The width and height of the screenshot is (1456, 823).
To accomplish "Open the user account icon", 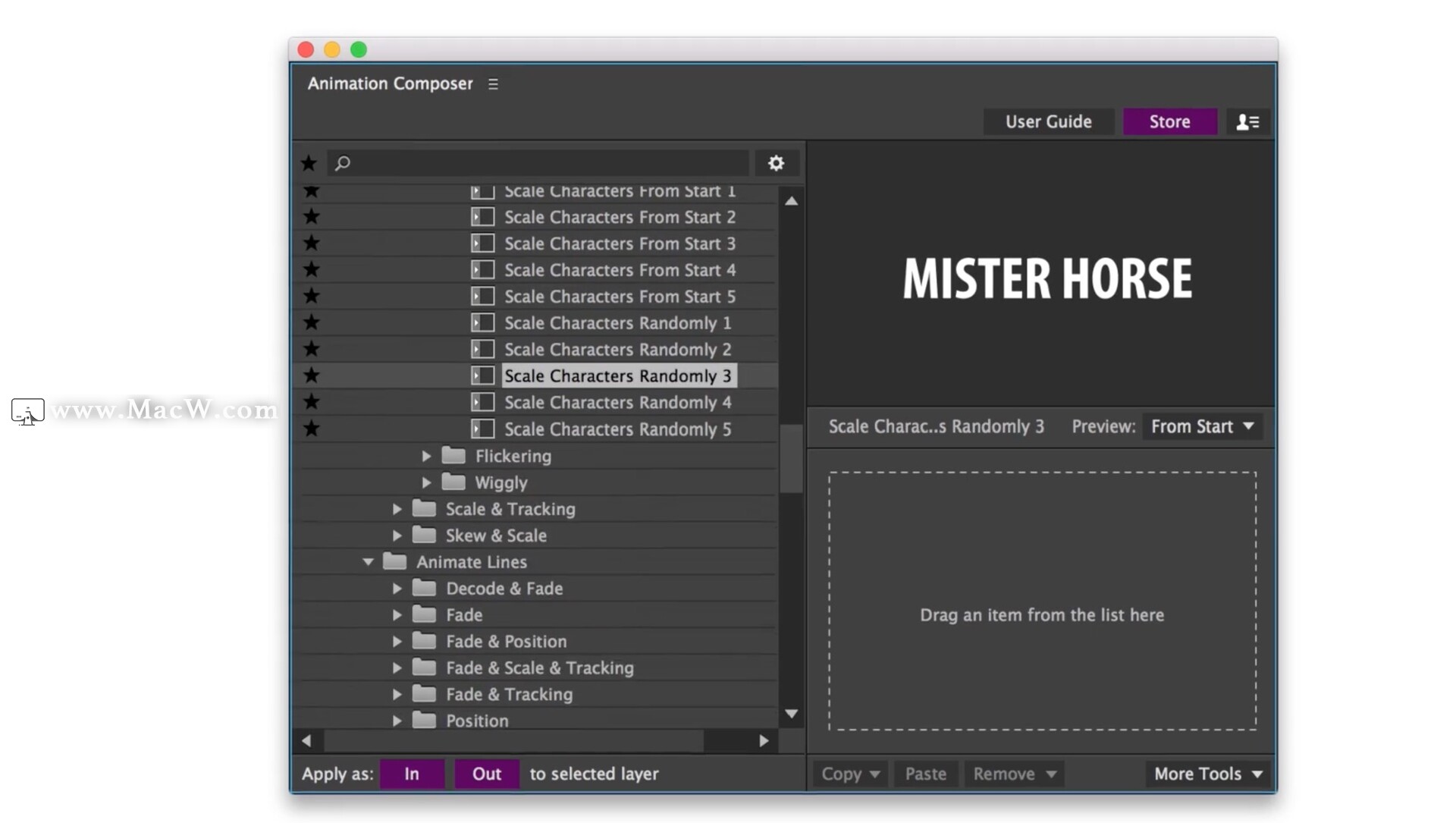I will [1247, 121].
